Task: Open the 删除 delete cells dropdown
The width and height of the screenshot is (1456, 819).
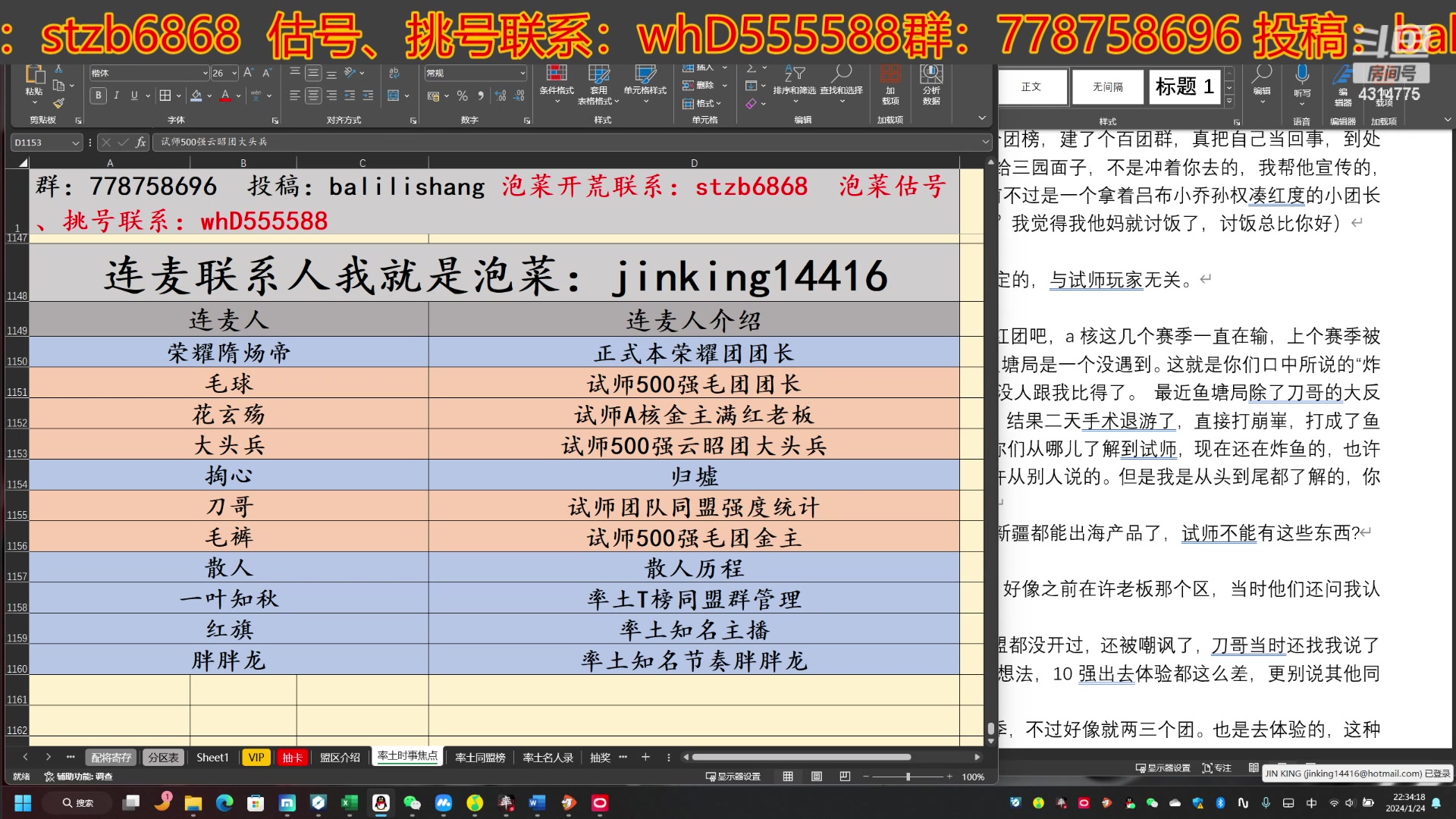Action: click(704, 86)
